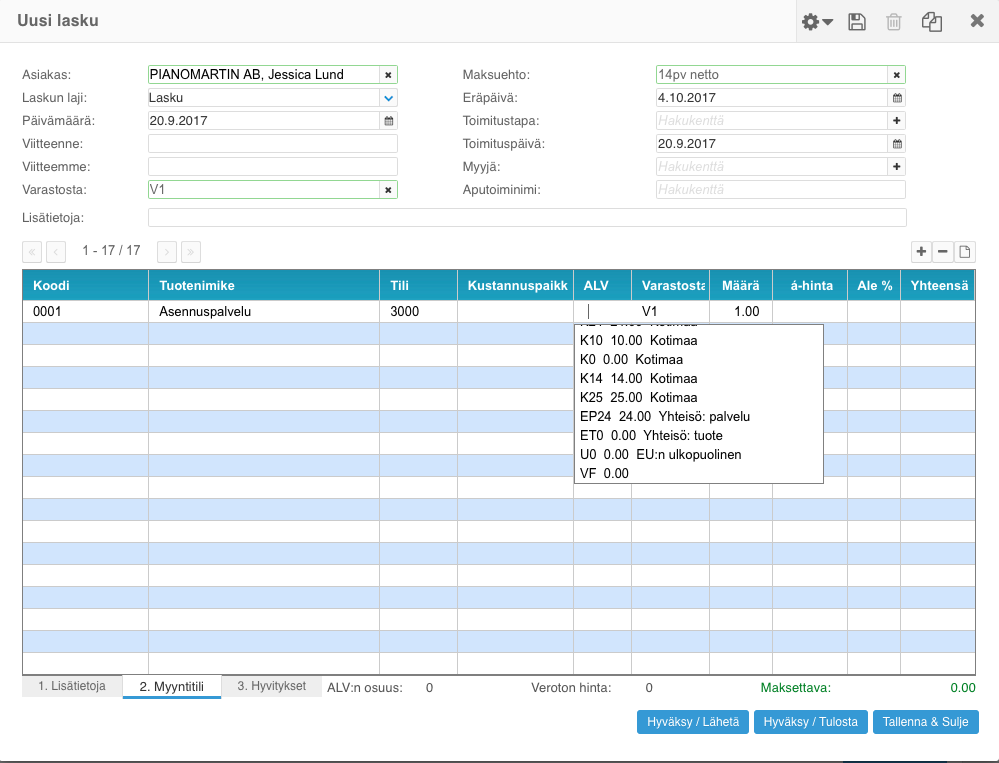Go to first page of rows
The height and width of the screenshot is (763, 999).
[x=32, y=252]
